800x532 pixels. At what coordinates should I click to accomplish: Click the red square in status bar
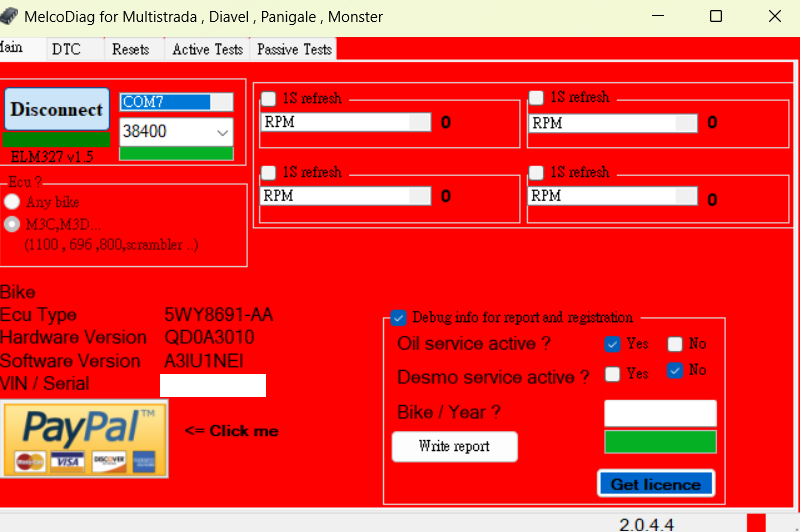point(756,523)
